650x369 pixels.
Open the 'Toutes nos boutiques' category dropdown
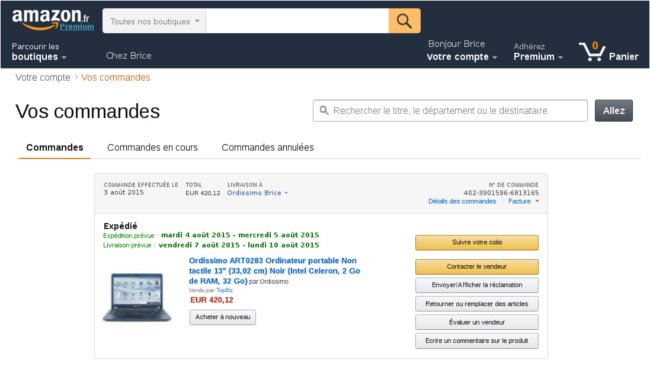coord(154,21)
